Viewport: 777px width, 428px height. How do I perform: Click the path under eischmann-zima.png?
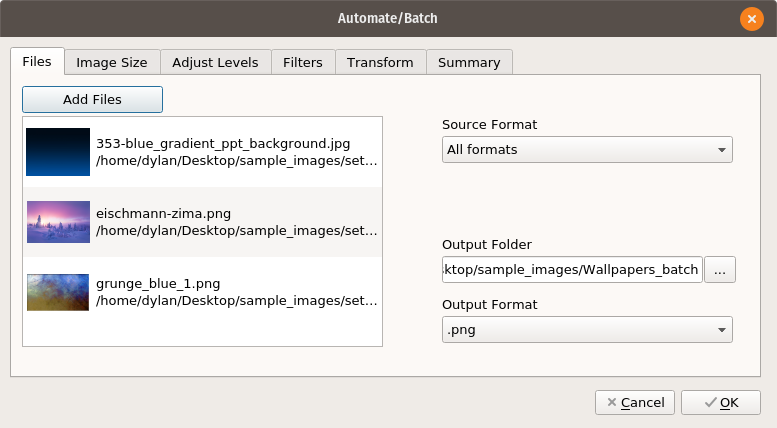click(x=236, y=231)
